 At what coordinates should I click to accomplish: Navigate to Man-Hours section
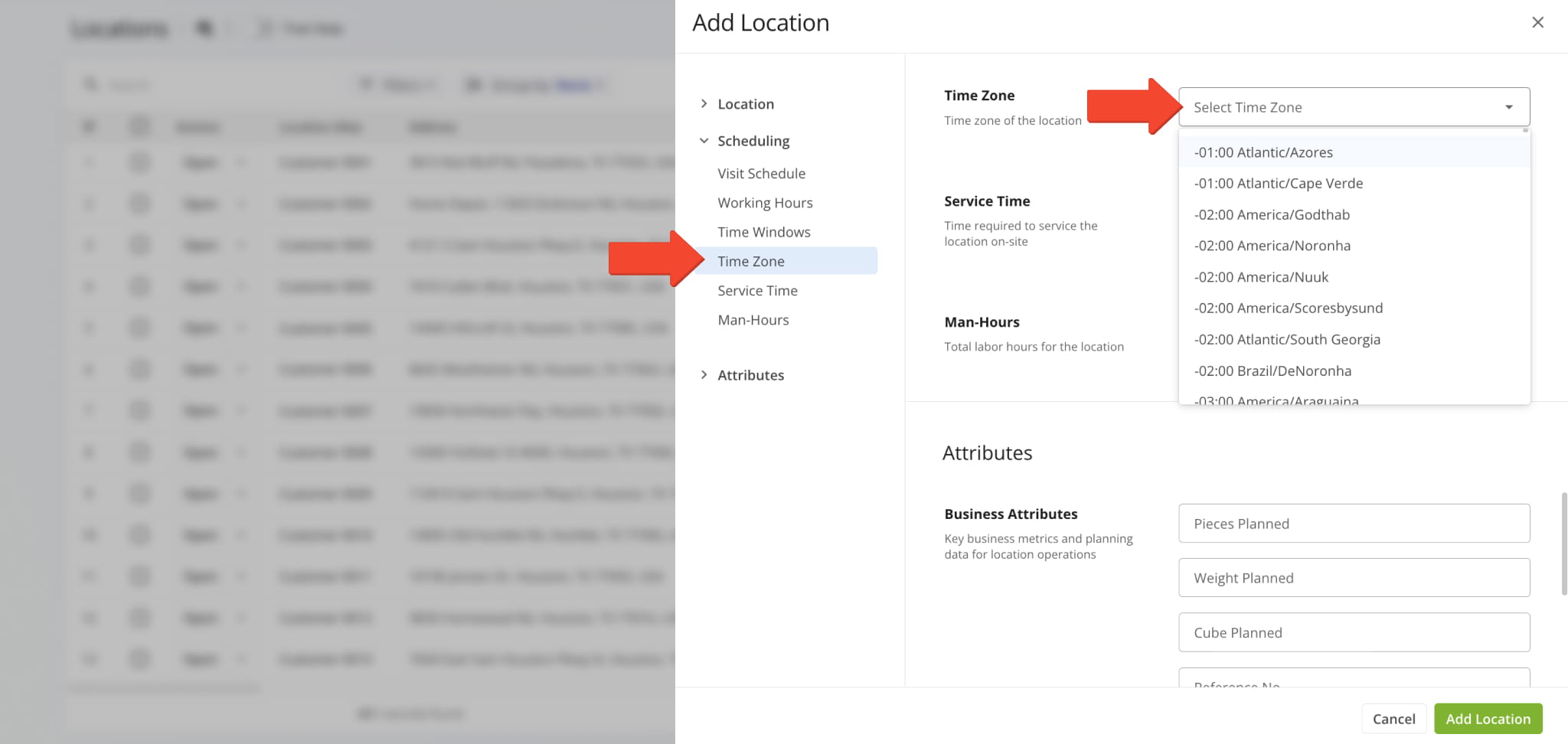pos(753,320)
